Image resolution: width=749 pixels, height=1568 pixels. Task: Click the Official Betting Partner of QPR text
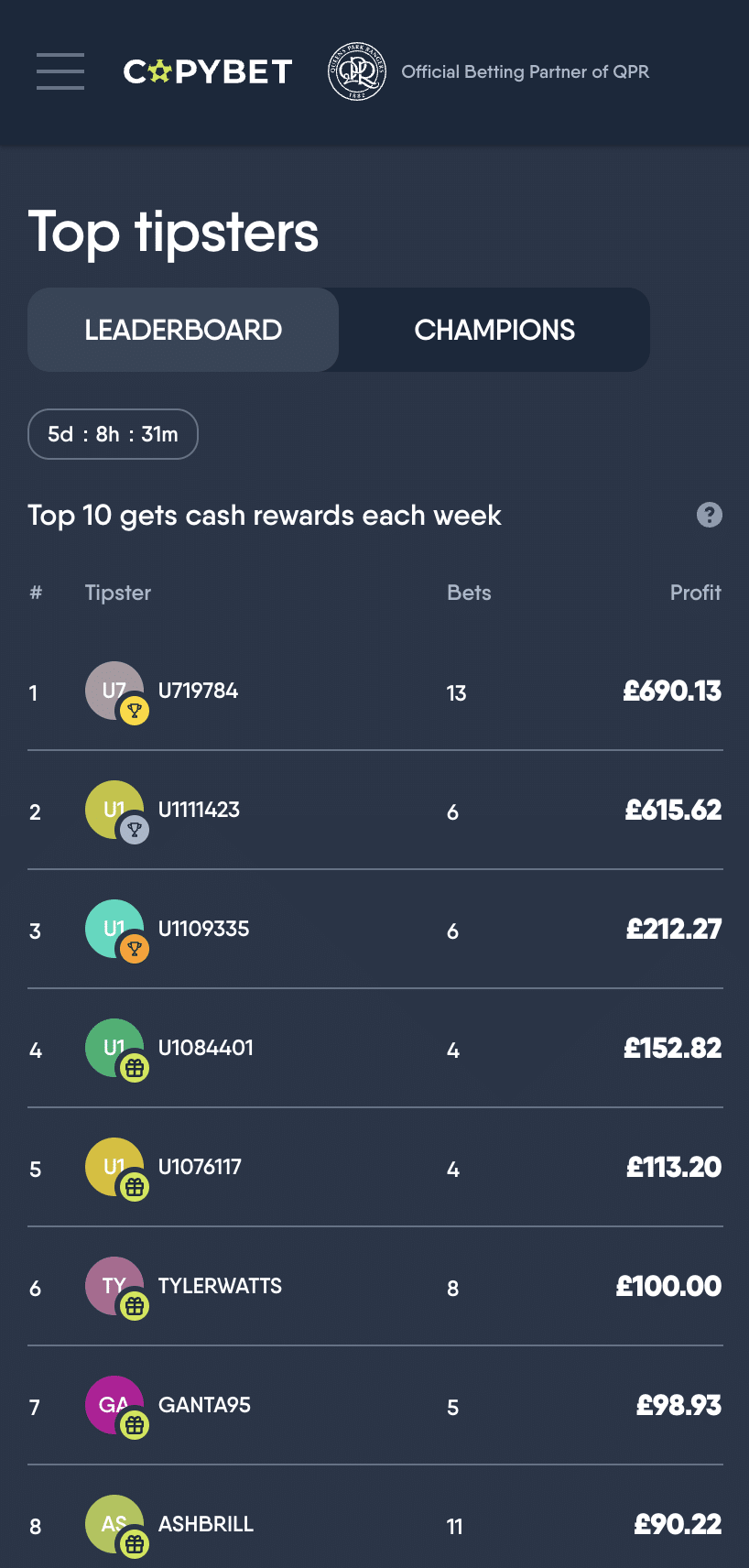click(525, 71)
